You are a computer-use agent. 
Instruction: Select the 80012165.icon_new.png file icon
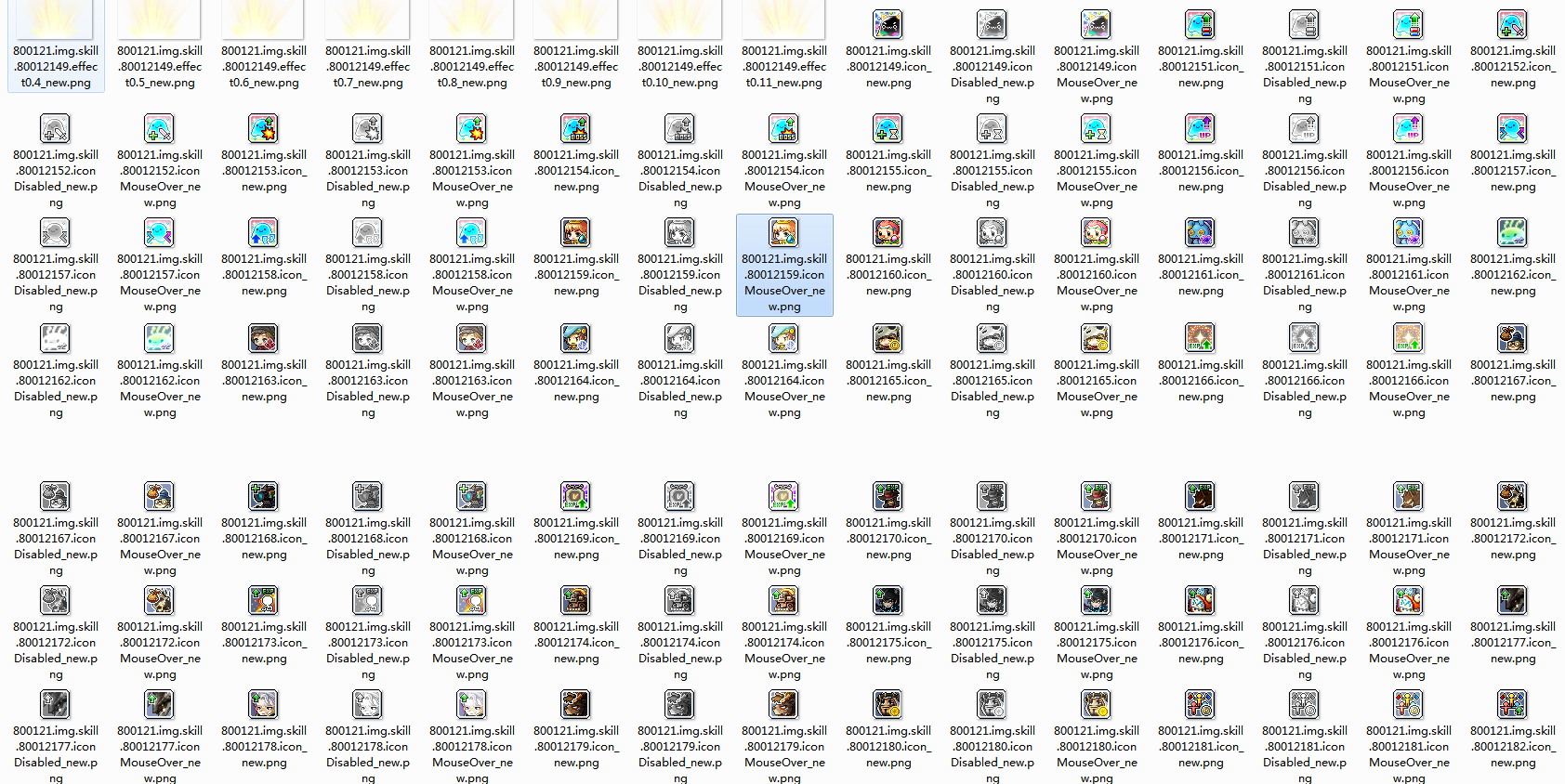pos(888,338)
